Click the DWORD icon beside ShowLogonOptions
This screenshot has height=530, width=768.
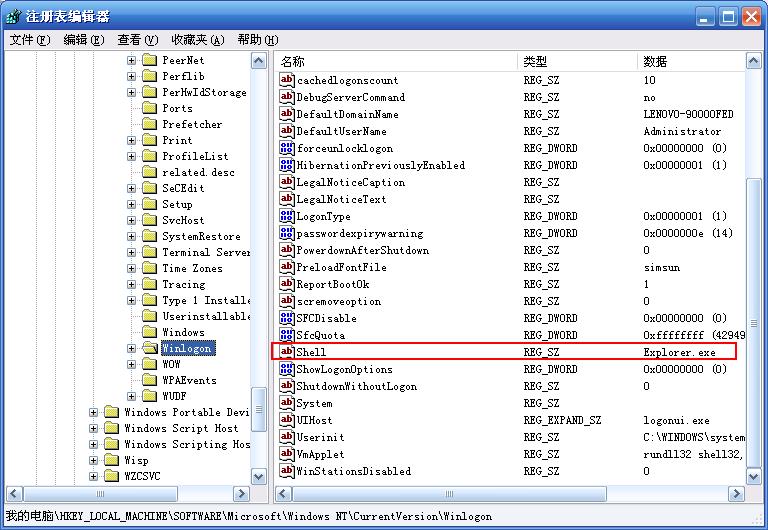[287, 369]
